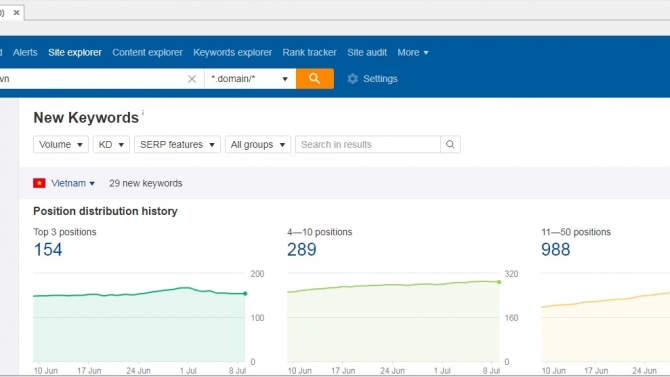
Task: Click the 4—10 positions value 289
Action: click(x=302, y=250)
